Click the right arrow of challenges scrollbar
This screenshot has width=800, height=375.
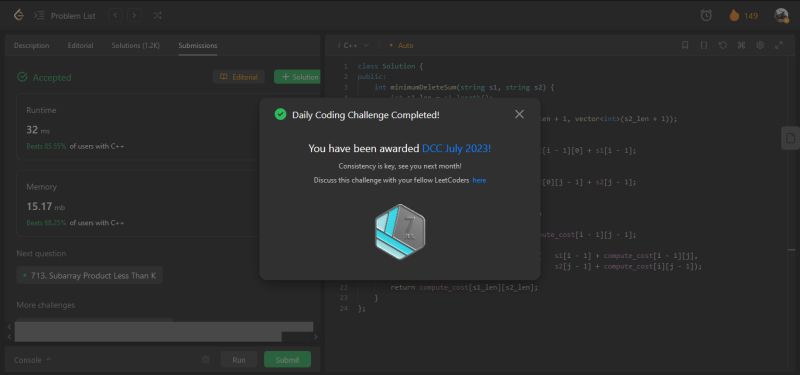coord(316,337)
